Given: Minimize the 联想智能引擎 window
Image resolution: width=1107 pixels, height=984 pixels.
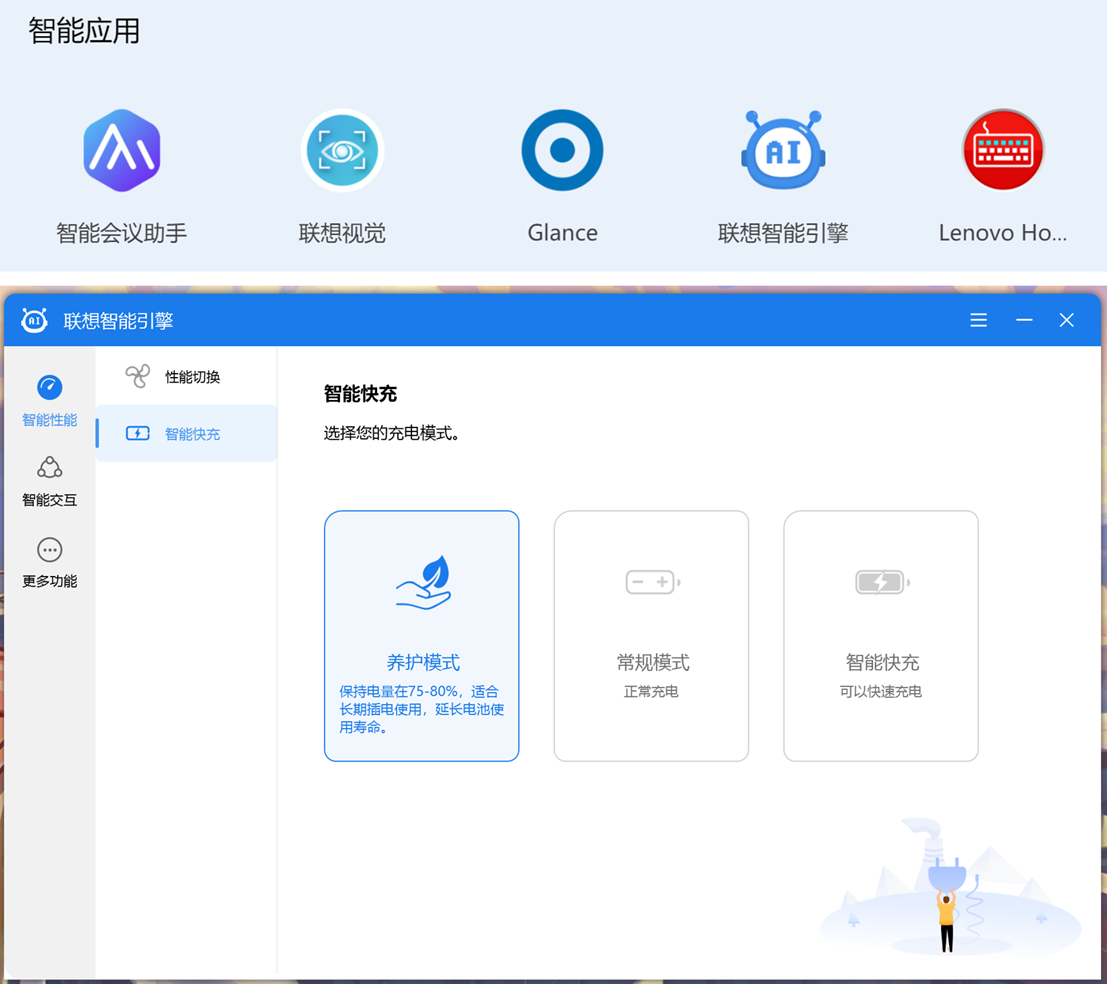Looking at the screenshot, I should [1024, 320].
